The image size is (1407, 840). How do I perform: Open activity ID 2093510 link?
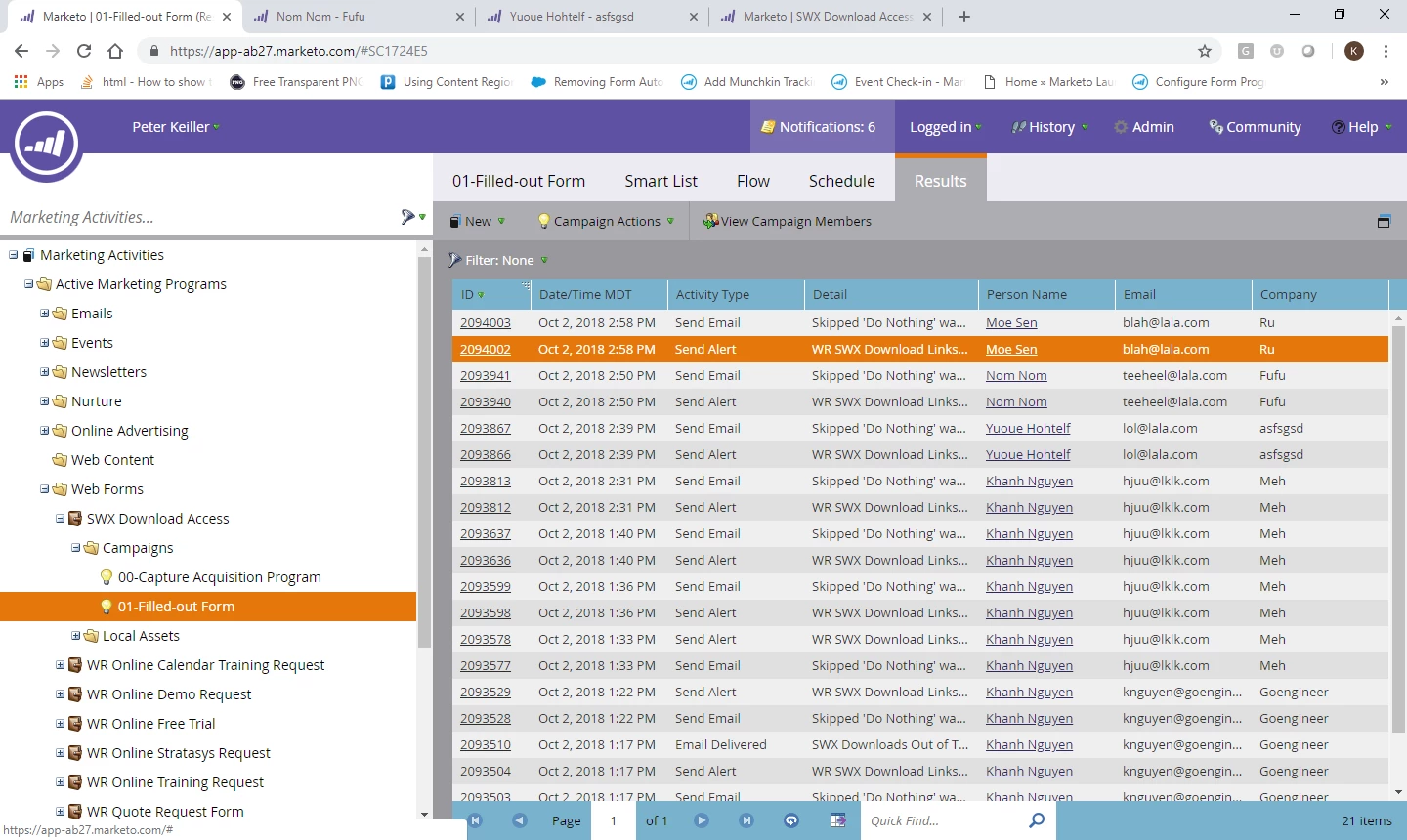[x=486, y=745]
